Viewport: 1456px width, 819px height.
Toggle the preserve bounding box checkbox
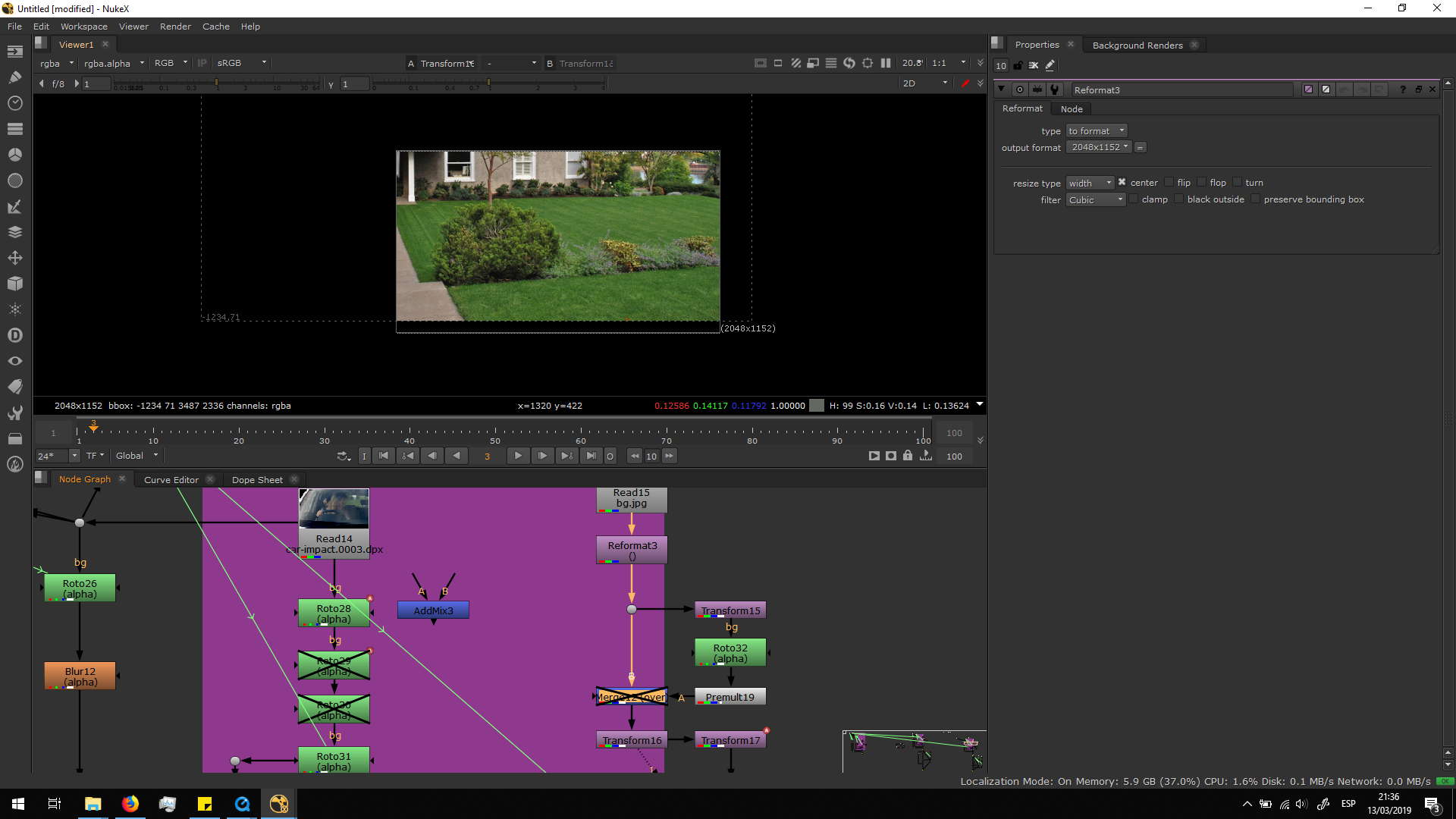(x=1255, y=199)
